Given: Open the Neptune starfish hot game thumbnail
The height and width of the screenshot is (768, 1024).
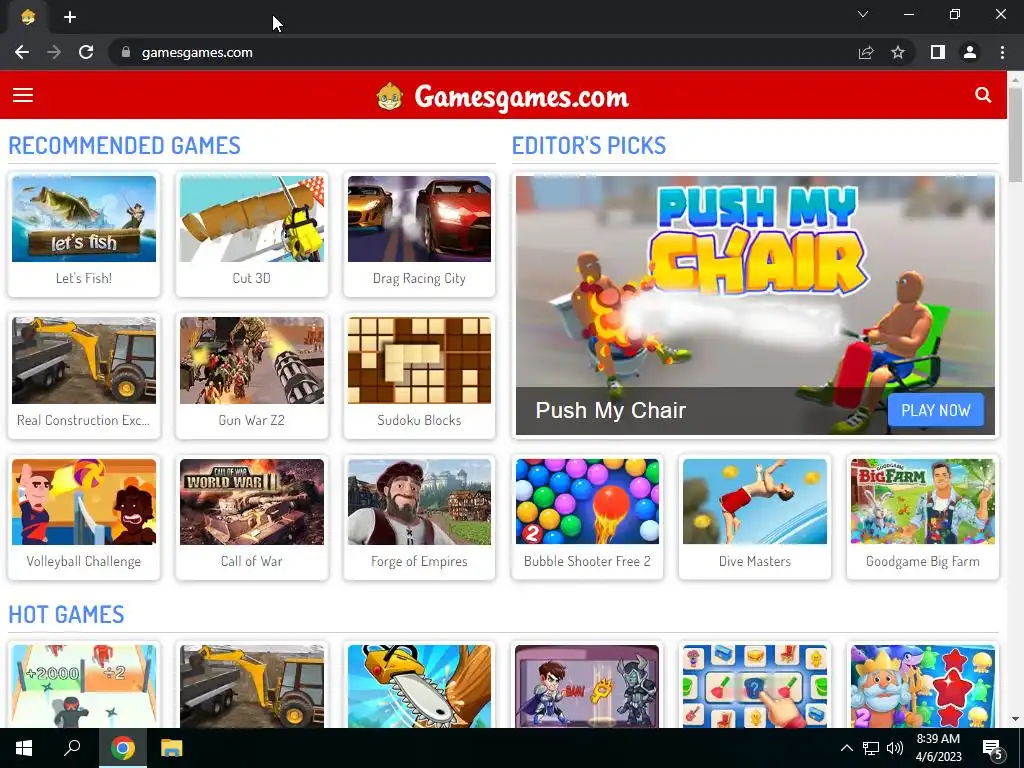Looking at the screenshot, I should pos(923,686).
